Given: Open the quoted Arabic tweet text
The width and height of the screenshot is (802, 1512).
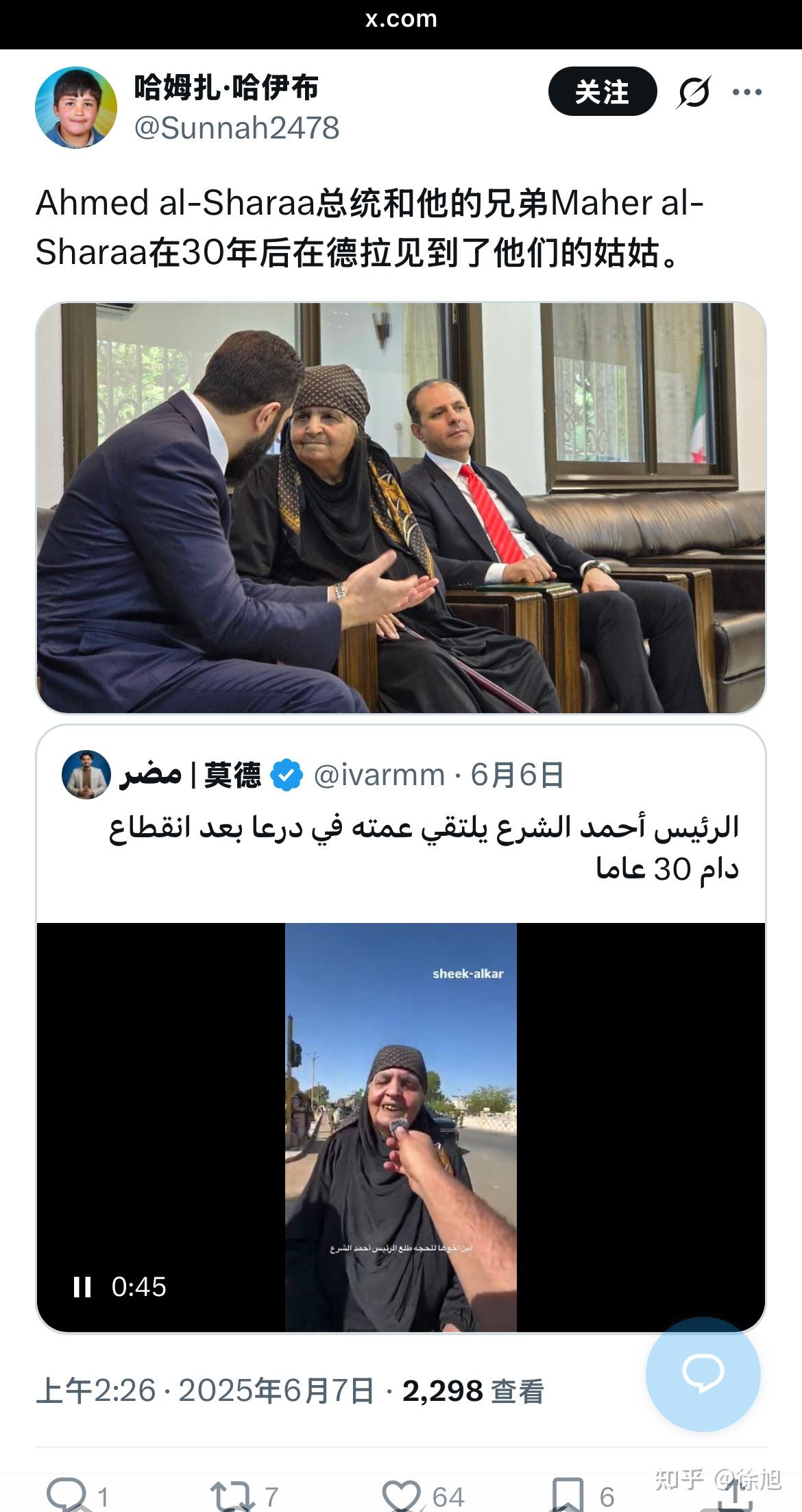Looking at the screenshot, I should click(x=424, y=848).
